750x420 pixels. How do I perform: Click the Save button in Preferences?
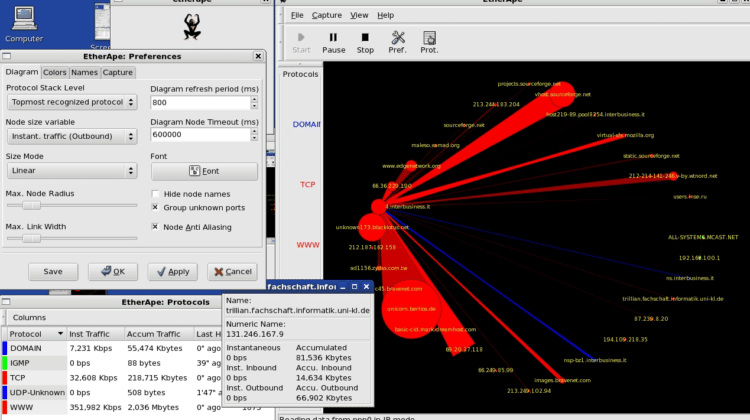[53, 271]
